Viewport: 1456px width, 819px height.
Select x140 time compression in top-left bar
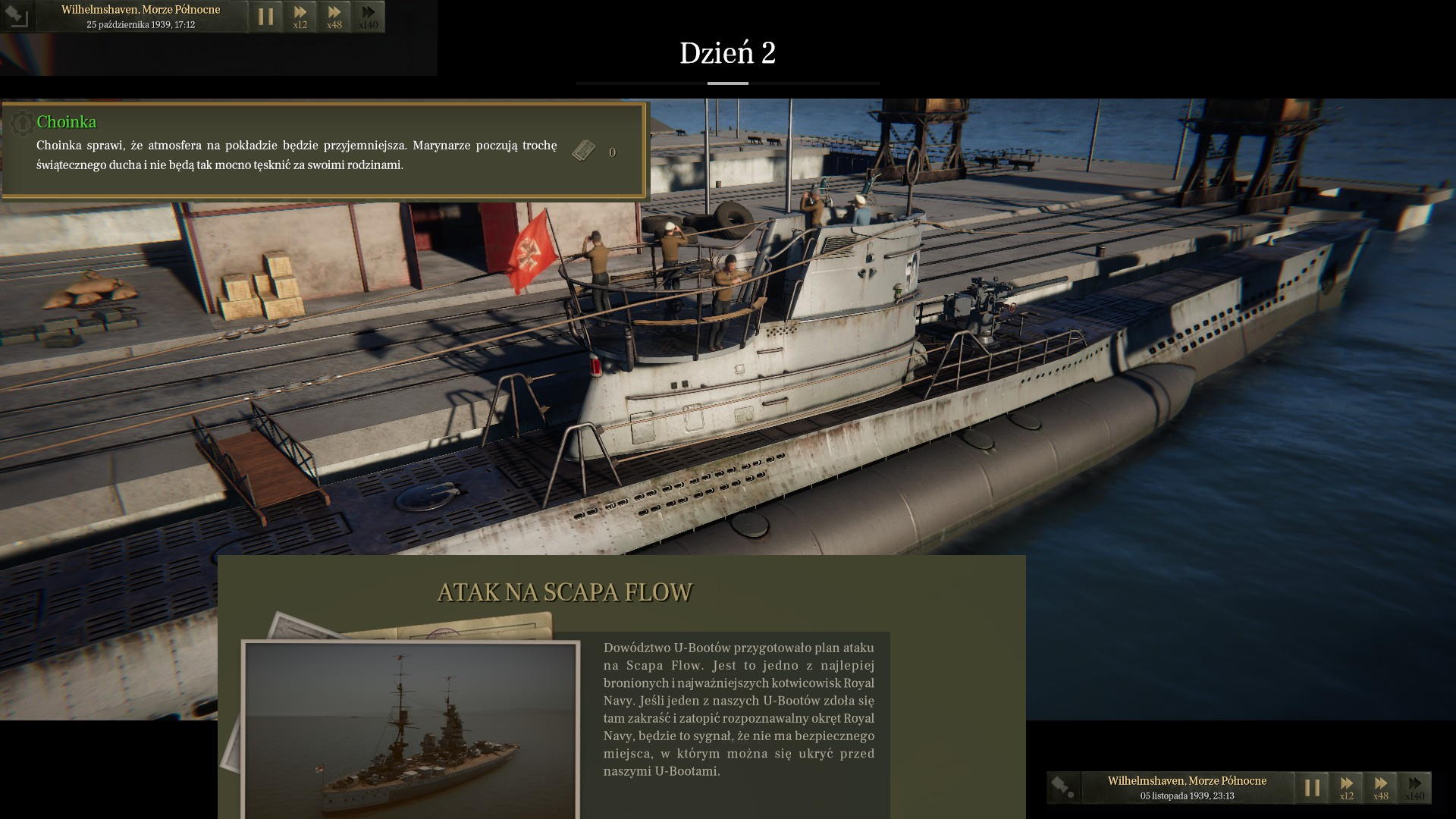pos(369,16)
